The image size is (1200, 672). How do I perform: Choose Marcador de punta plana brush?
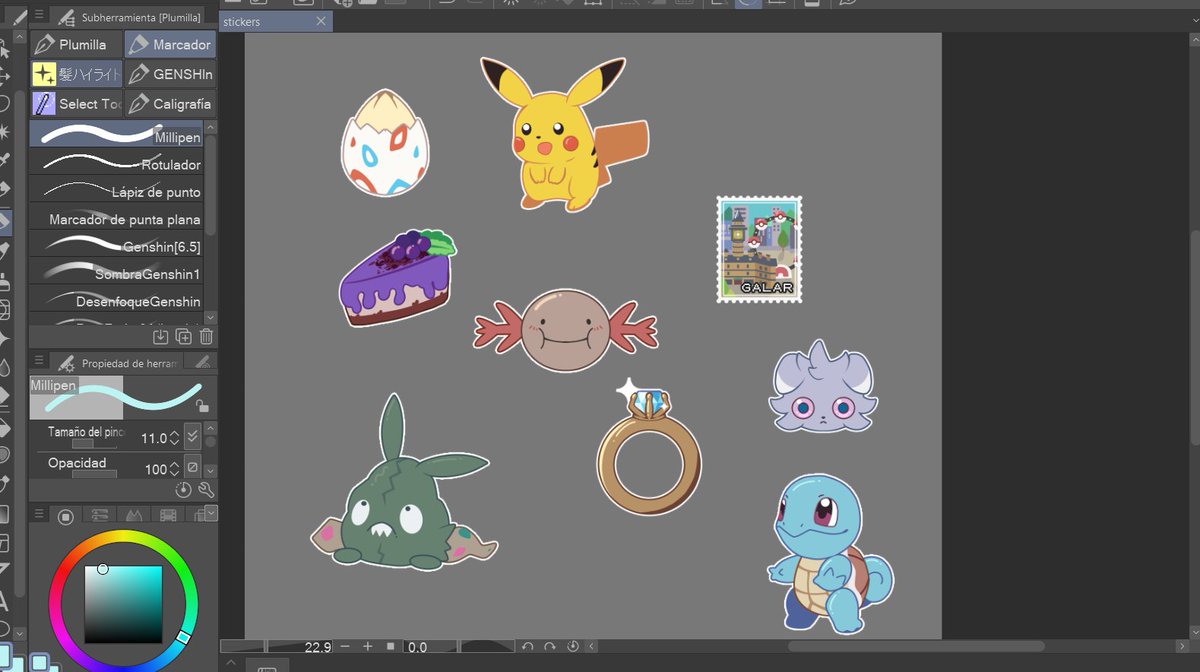116,216
